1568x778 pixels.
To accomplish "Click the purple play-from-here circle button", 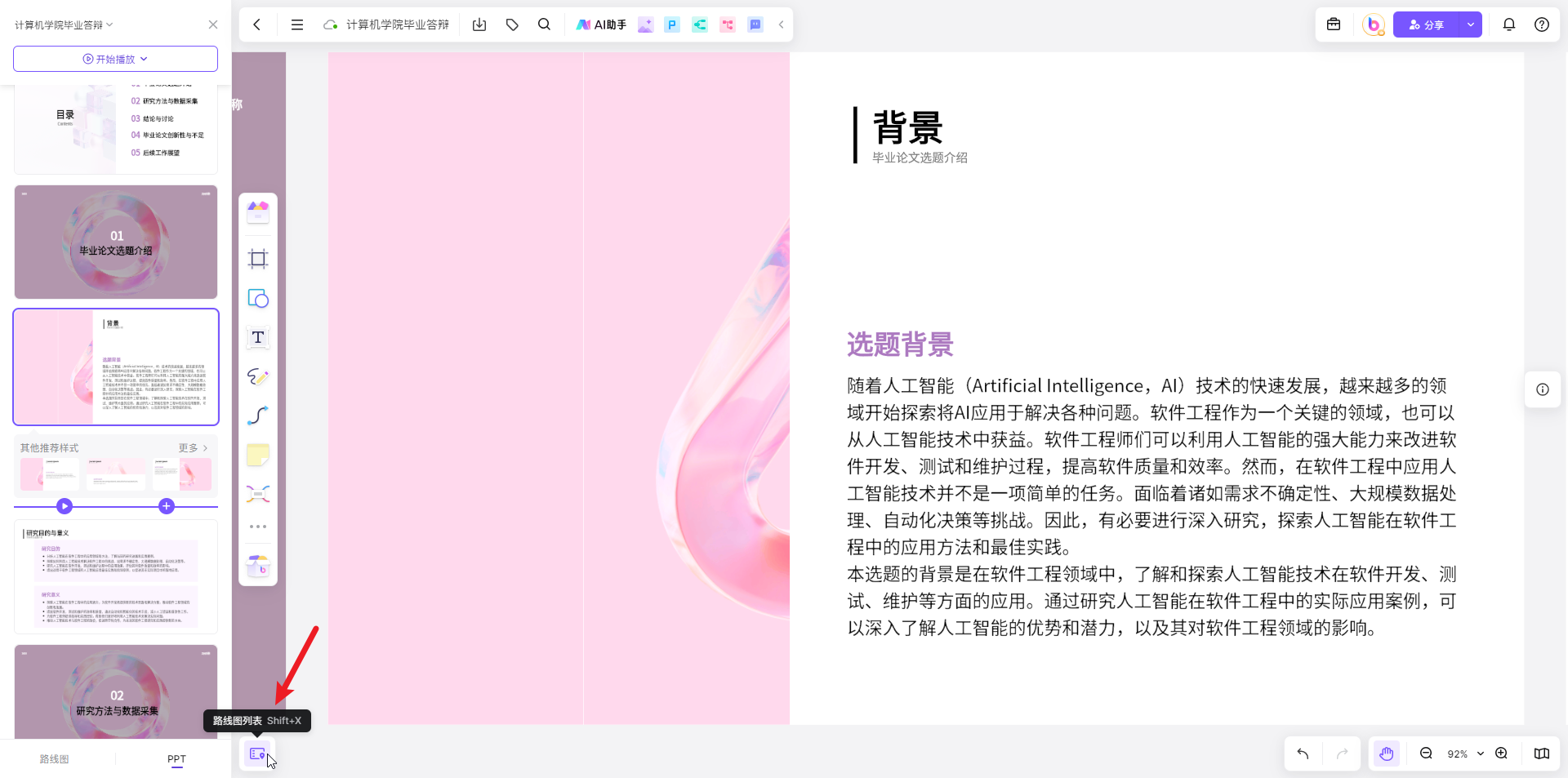I will [65, 506].
